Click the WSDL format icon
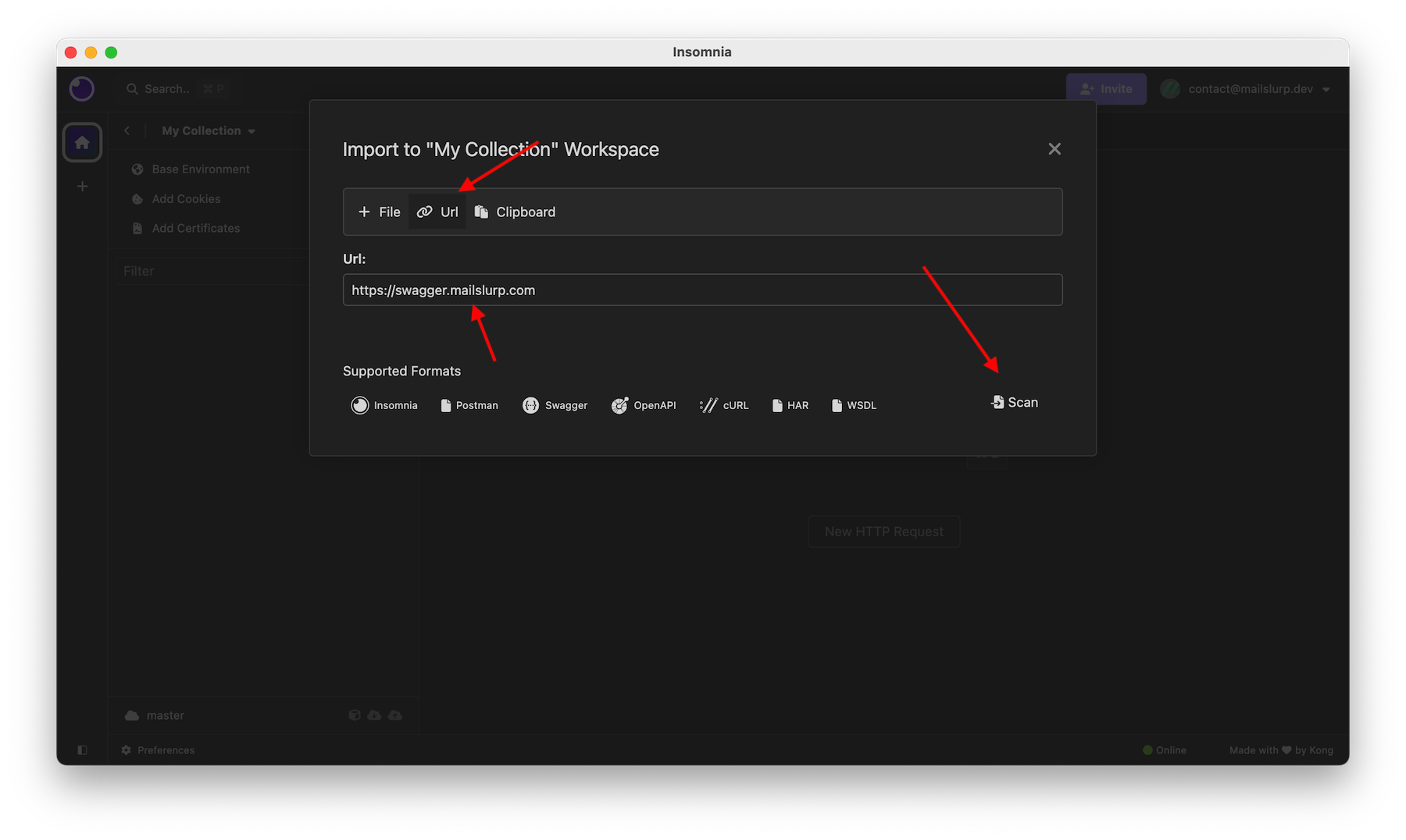The height and width of the screenshot is (840, 1406). point(837,406)
